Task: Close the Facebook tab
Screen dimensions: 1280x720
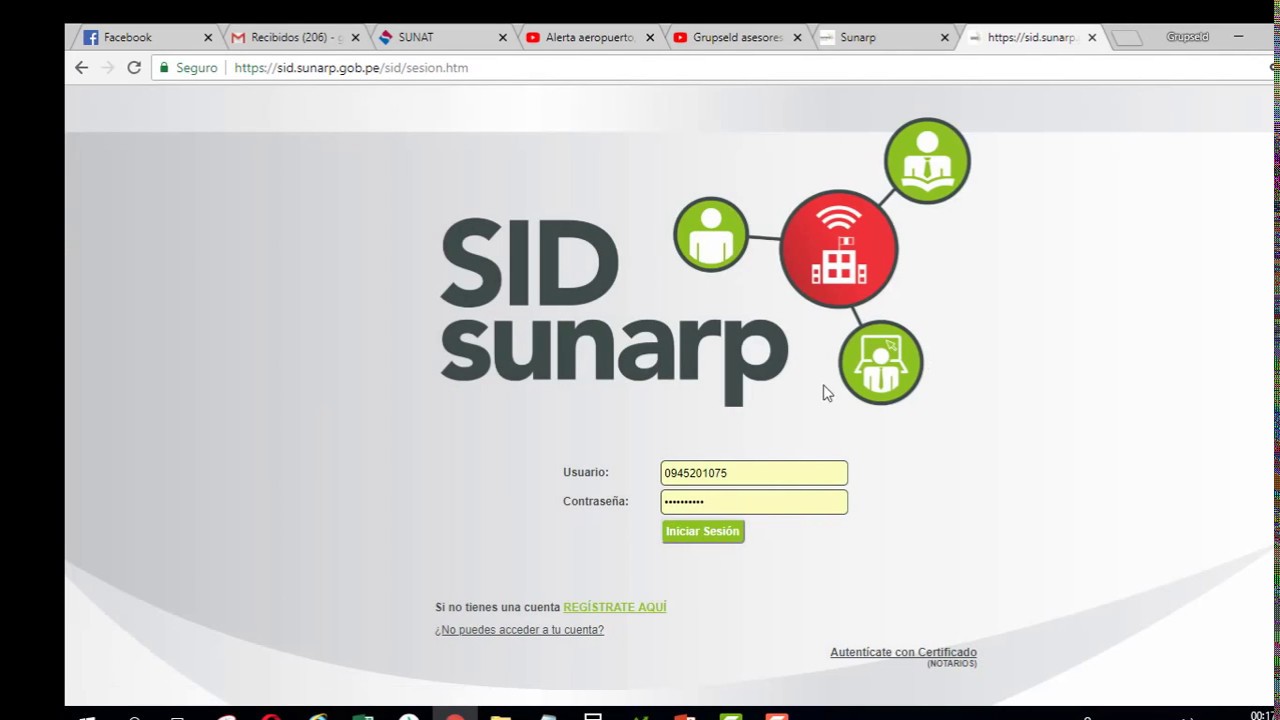Action: click(x=208, y=38)
